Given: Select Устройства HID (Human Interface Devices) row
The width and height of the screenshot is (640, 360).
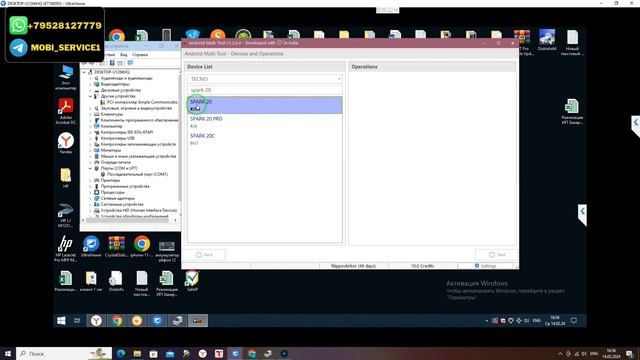Looking at the screenshot, I should click(136, 210).
